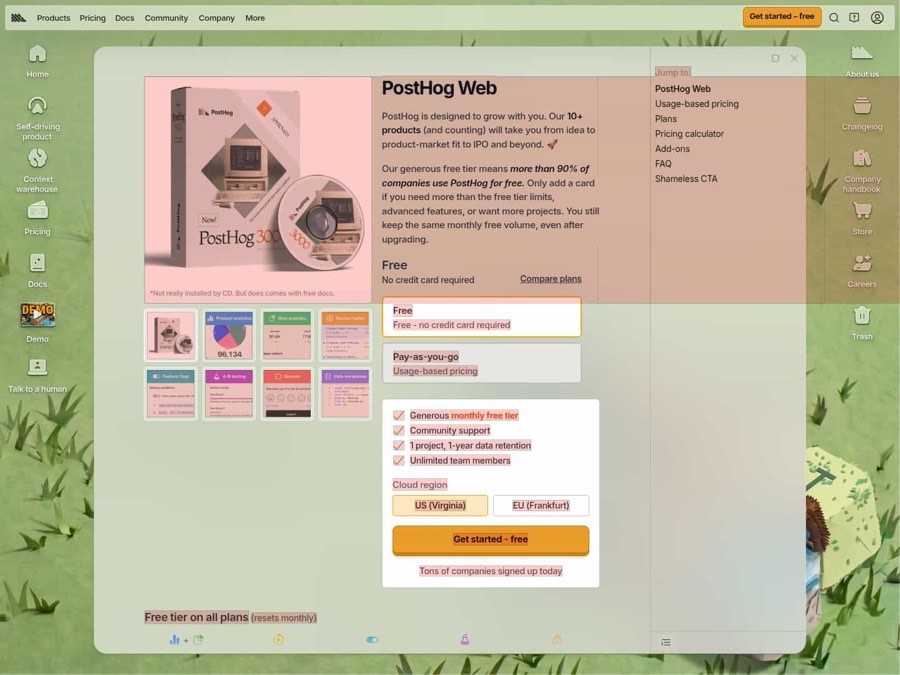Select the PostHog box thumbnail

tap(170, 335)
